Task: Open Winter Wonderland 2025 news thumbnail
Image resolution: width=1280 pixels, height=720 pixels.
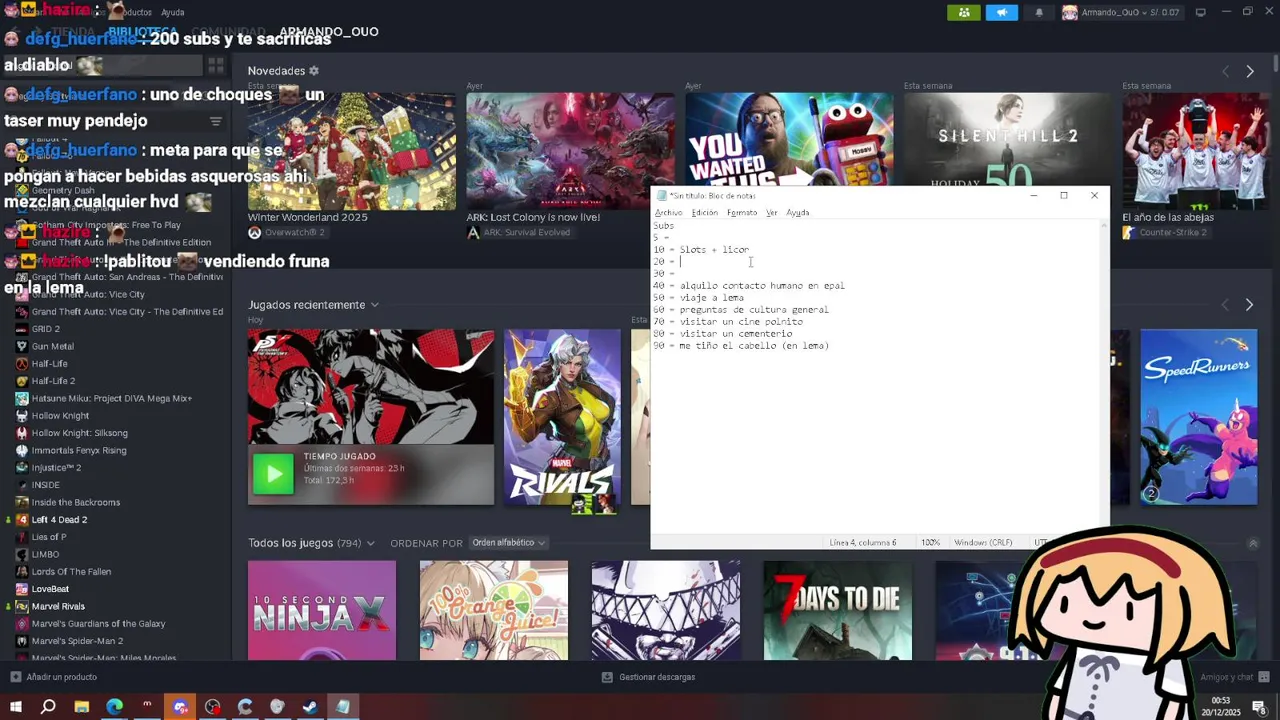Action: (x=351, y=151)
